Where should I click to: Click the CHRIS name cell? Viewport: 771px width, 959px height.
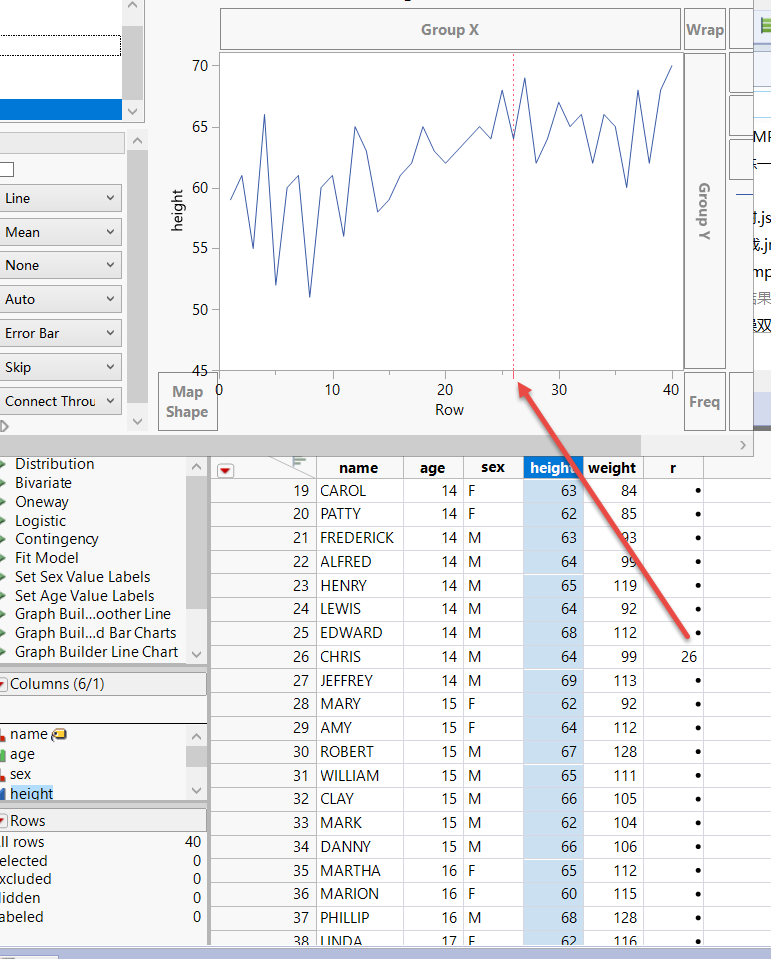click(360, 657)
